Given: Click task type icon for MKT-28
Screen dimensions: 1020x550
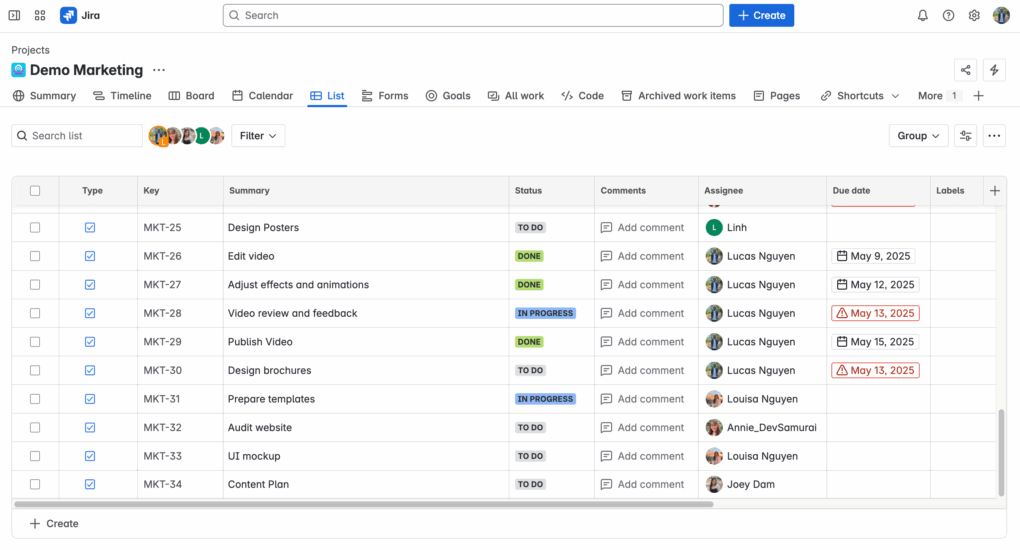Looking at the screenshot, I should [90, 313].
